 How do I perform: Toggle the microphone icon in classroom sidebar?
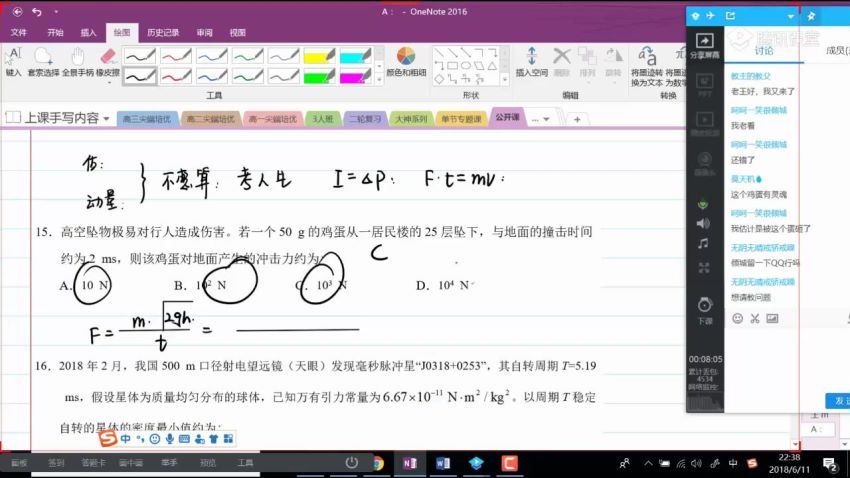703,203
